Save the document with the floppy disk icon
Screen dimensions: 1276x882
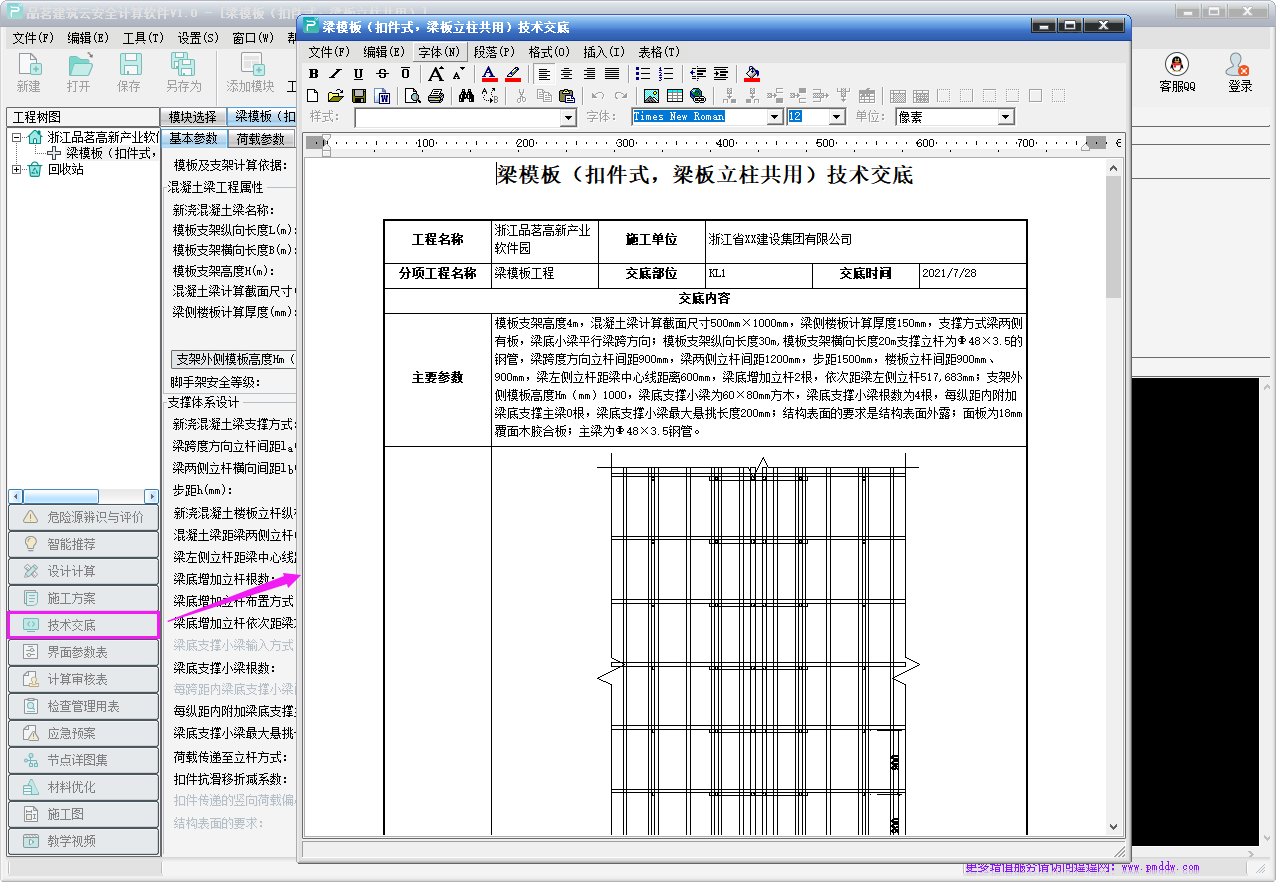(359, 96)
